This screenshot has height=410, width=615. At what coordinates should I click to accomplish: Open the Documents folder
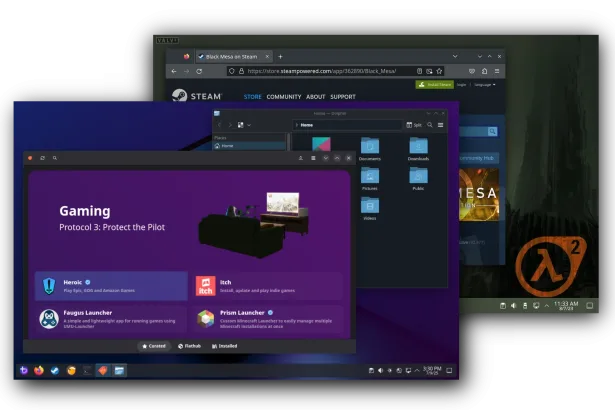tap(369, 148)
